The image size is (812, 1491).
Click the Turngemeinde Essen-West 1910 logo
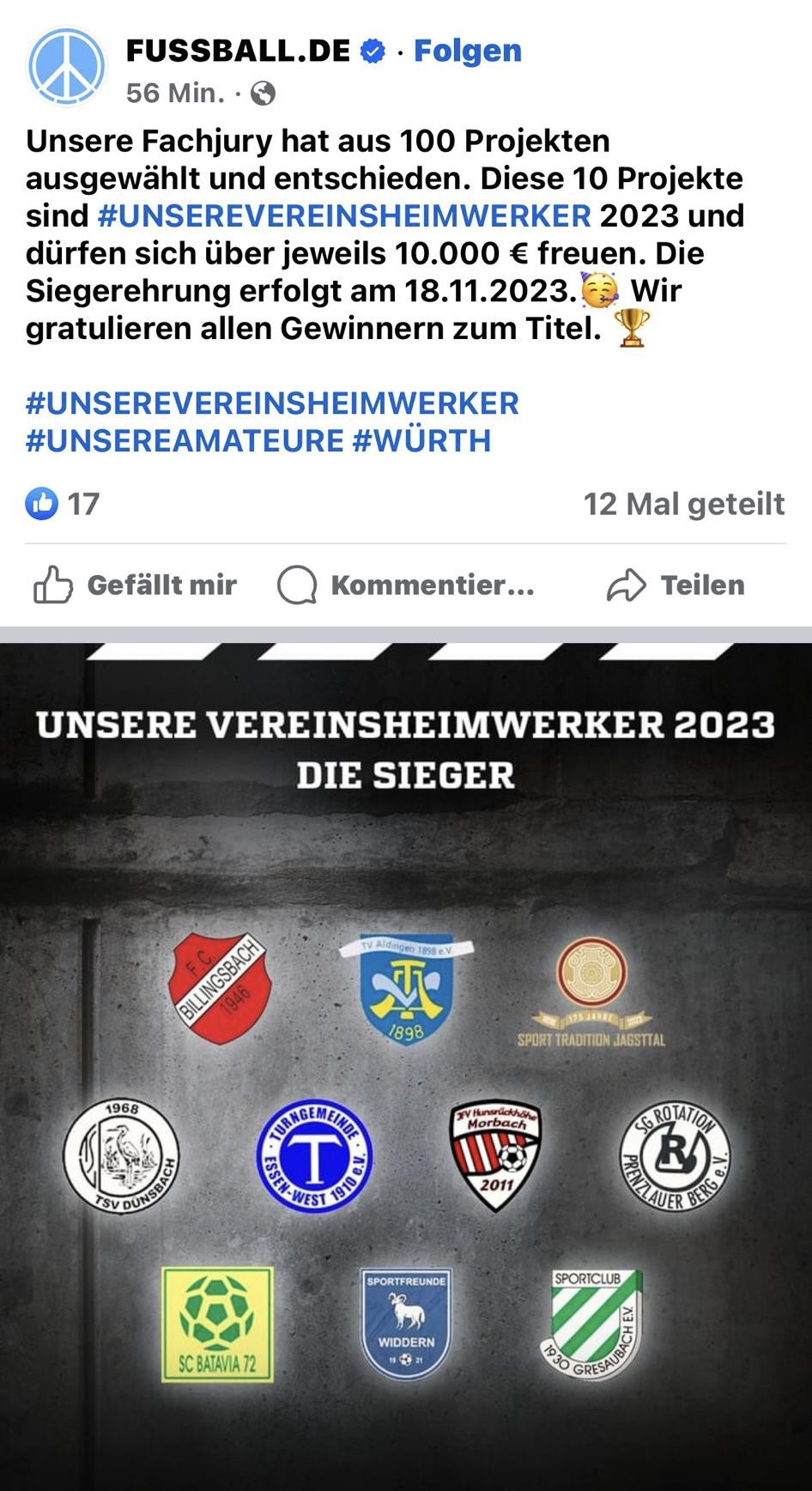[x=314, y=1156]
